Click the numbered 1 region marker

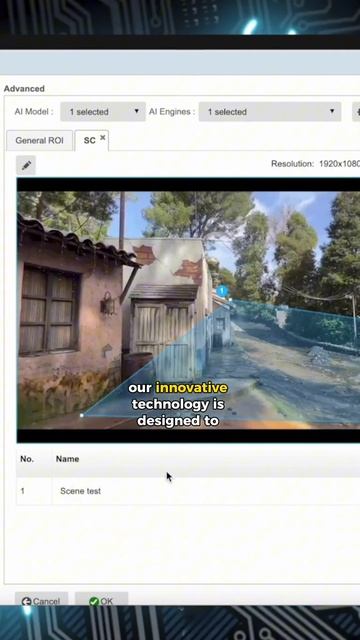tap(222, 291)
